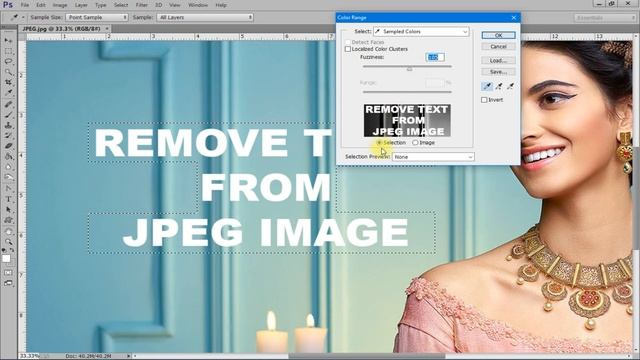The width and height of the screenshot is (640, 360).
Task: Open the Essentials workspace dropdown
Action: click(604, 18)
